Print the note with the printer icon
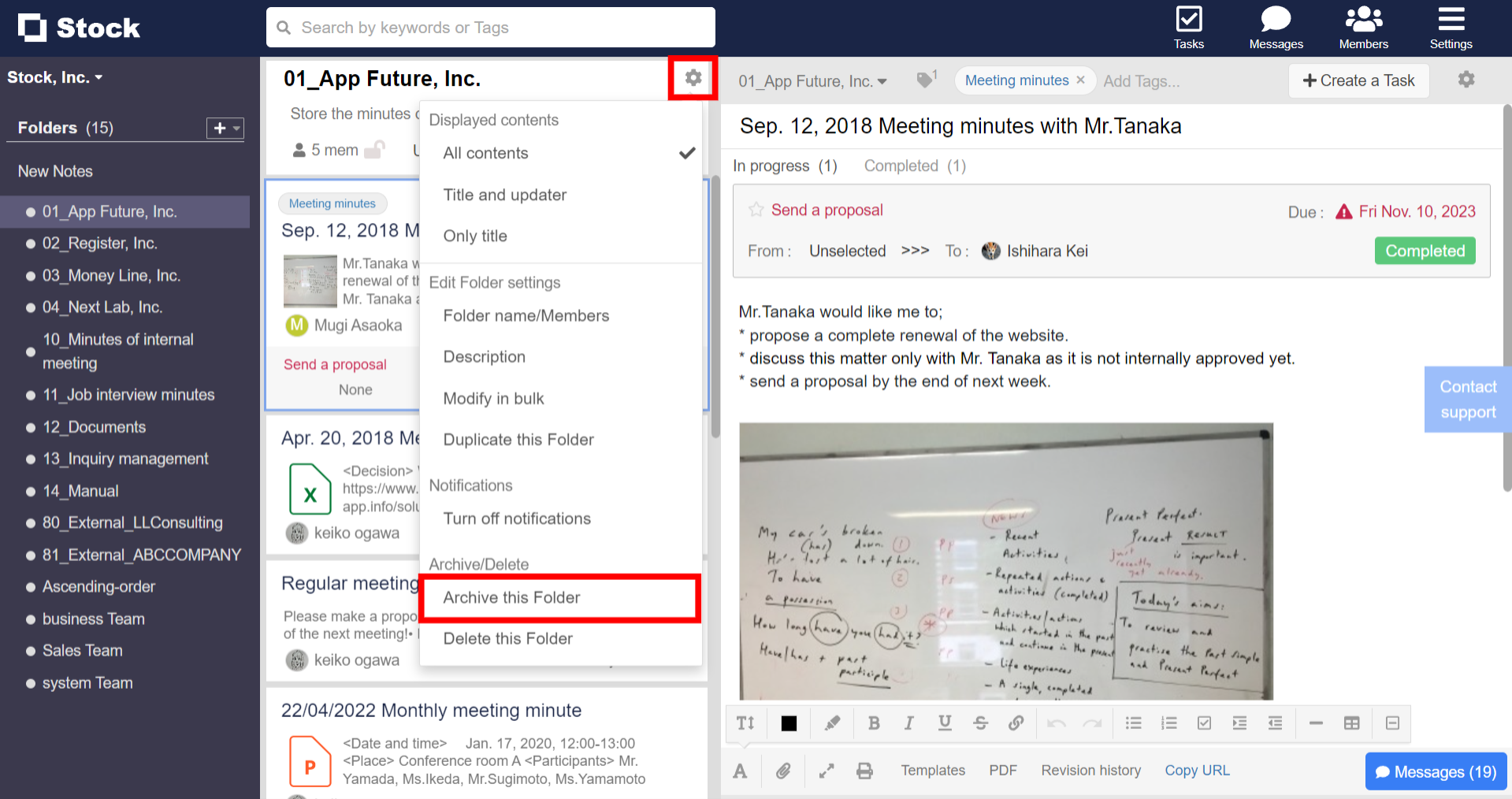 [864, 771]
